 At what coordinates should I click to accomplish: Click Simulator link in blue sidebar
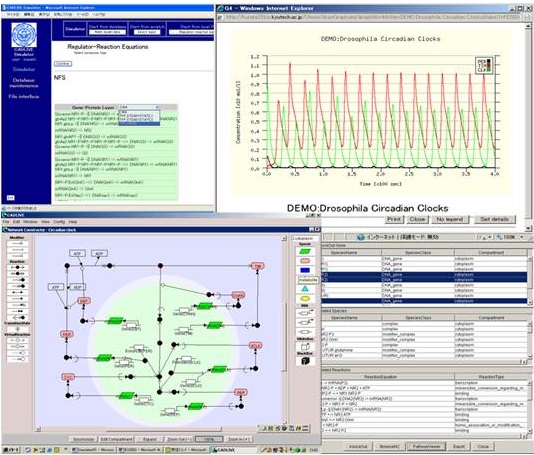coord(24,69)
